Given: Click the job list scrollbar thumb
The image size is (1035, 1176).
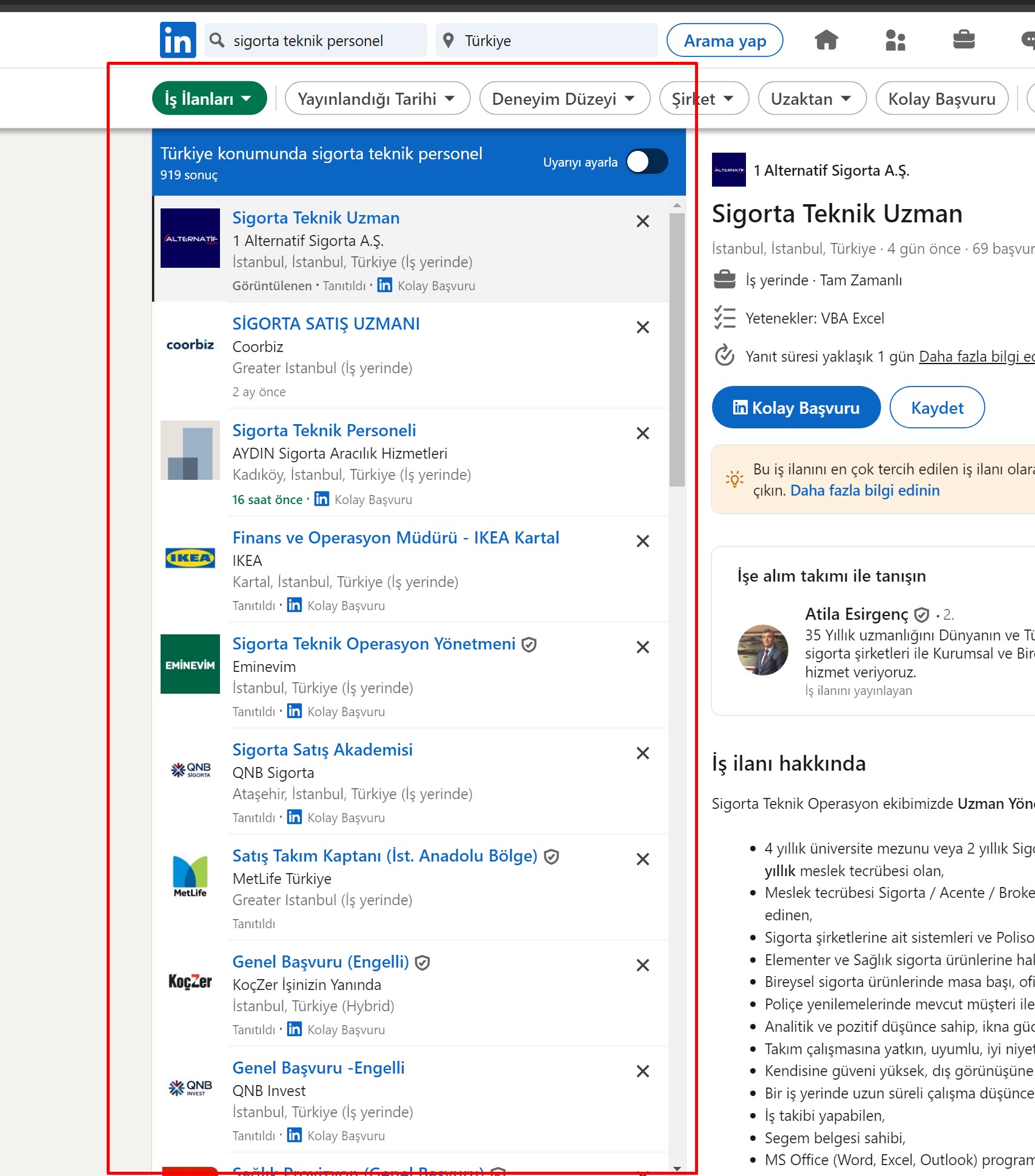Looking at the screenshot, I should [677, 349].
